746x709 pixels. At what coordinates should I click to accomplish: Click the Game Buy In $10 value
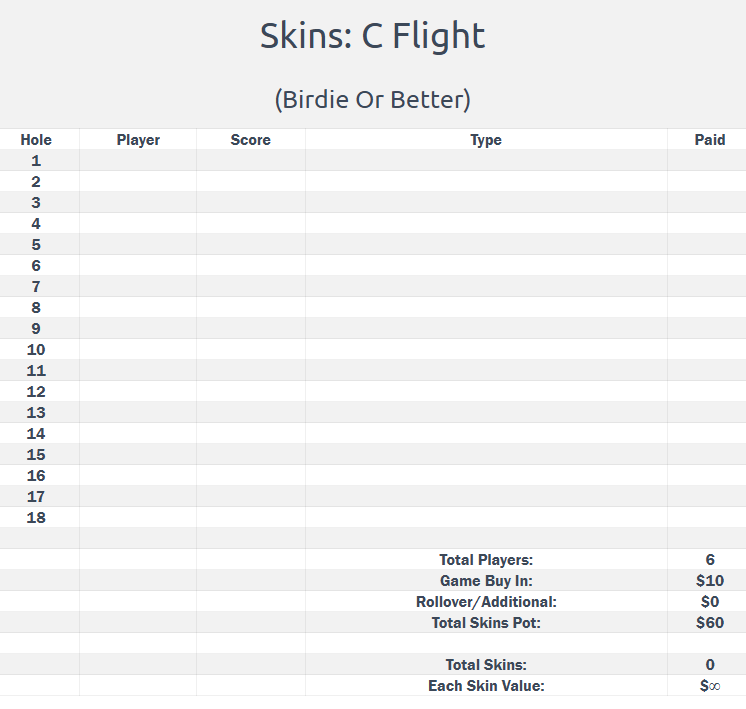click(x=710, y=581)
